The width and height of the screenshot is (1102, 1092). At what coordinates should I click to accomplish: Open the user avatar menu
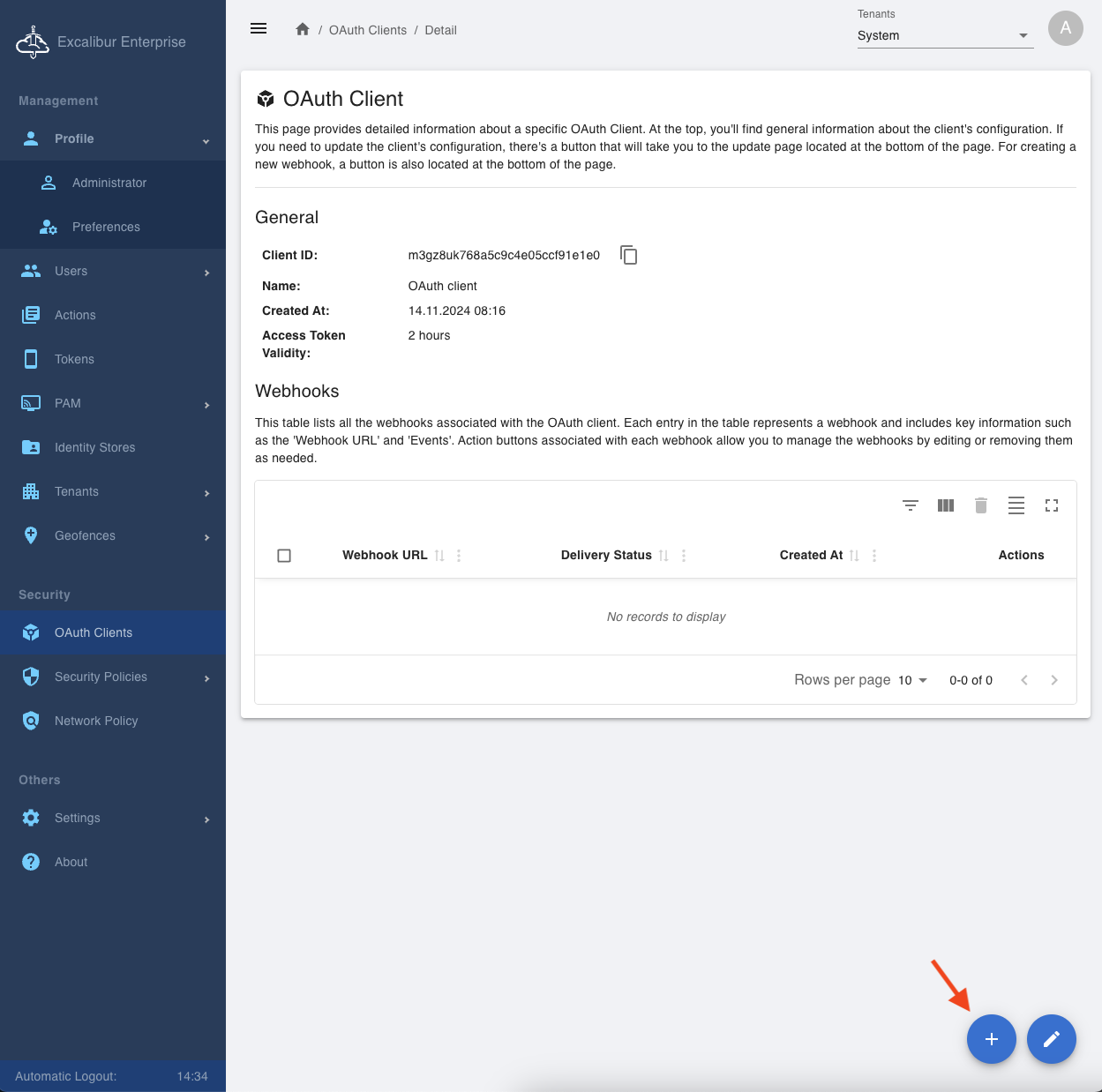click(x=1065, y=28)
